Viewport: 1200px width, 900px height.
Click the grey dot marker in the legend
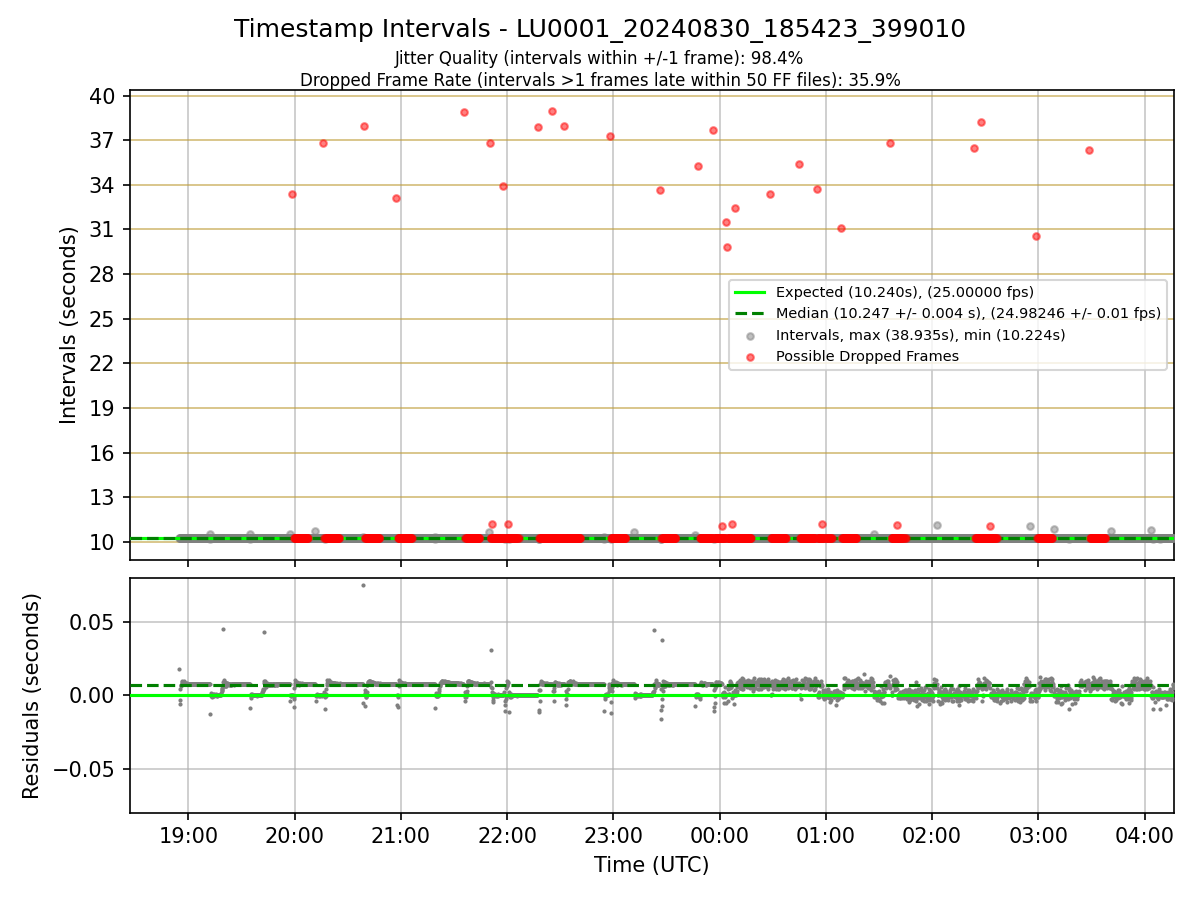coord(751,336)
